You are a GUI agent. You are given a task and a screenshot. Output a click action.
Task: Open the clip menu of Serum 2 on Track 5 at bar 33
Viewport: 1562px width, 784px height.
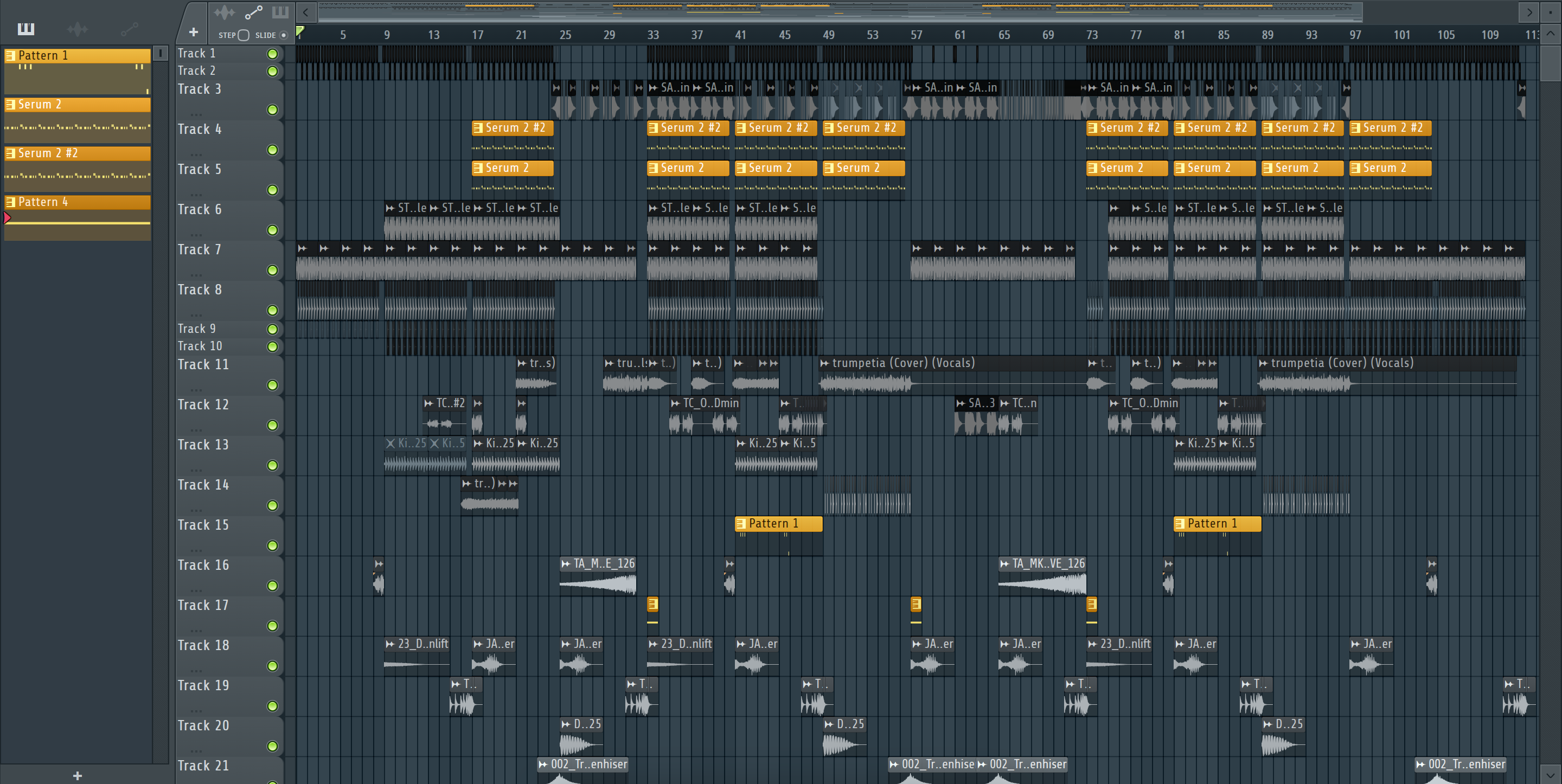click(653, 168)
